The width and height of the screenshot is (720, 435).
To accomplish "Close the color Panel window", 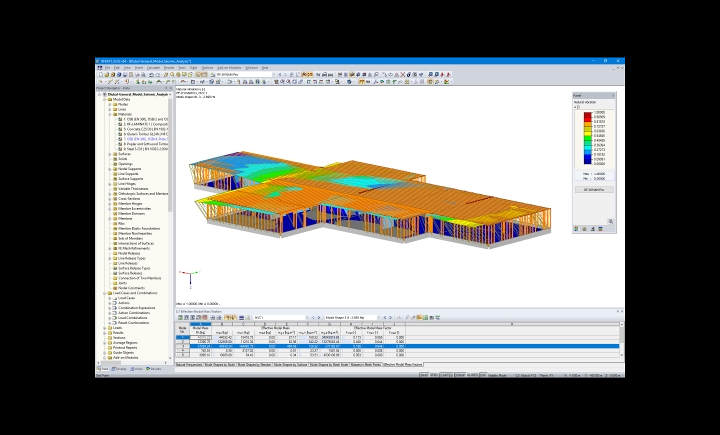I will point(613,96).
